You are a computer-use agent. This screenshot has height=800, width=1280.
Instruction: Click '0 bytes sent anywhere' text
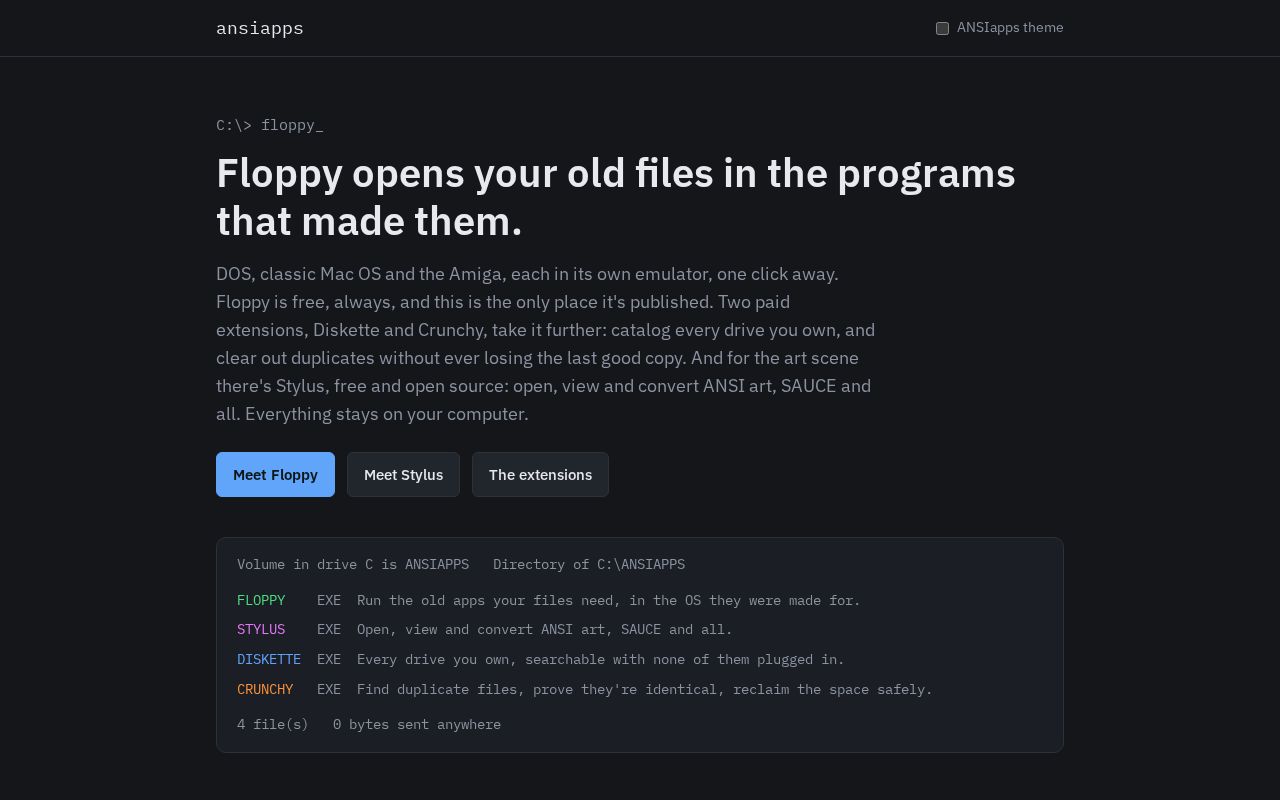(x=417, y=724)
